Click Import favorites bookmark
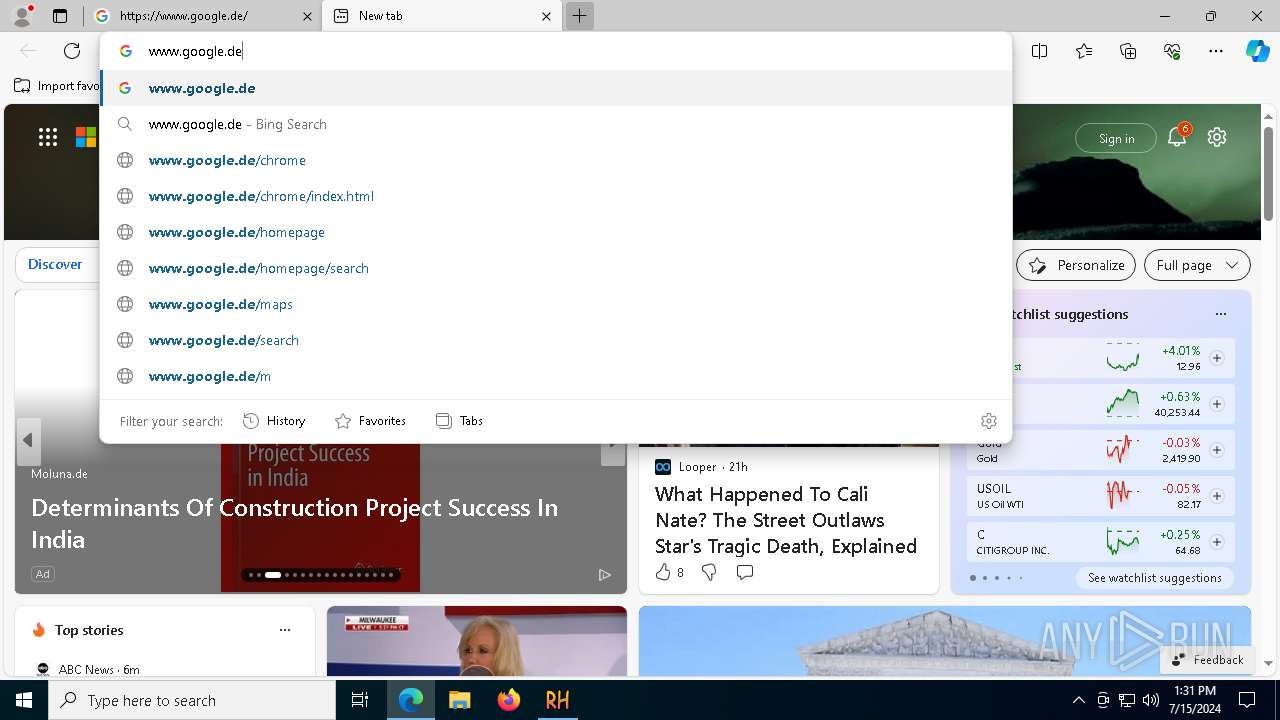 (x=57, y=86)
